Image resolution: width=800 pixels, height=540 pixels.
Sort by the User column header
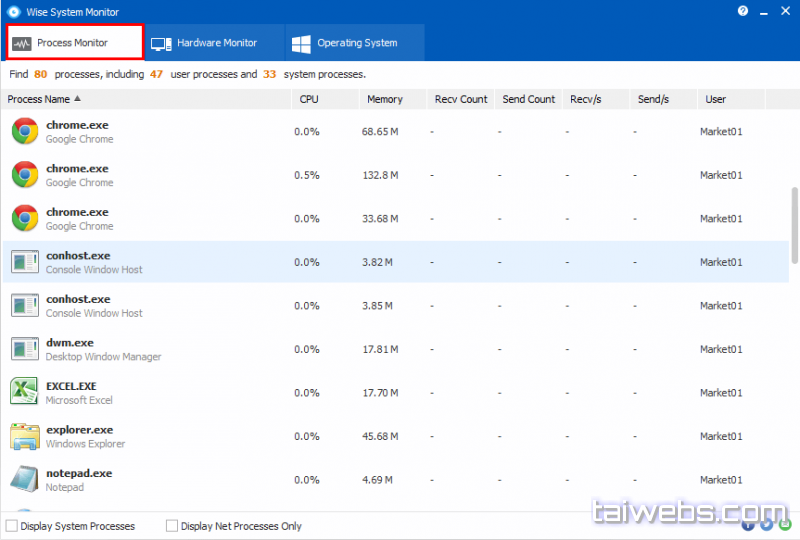715,99
